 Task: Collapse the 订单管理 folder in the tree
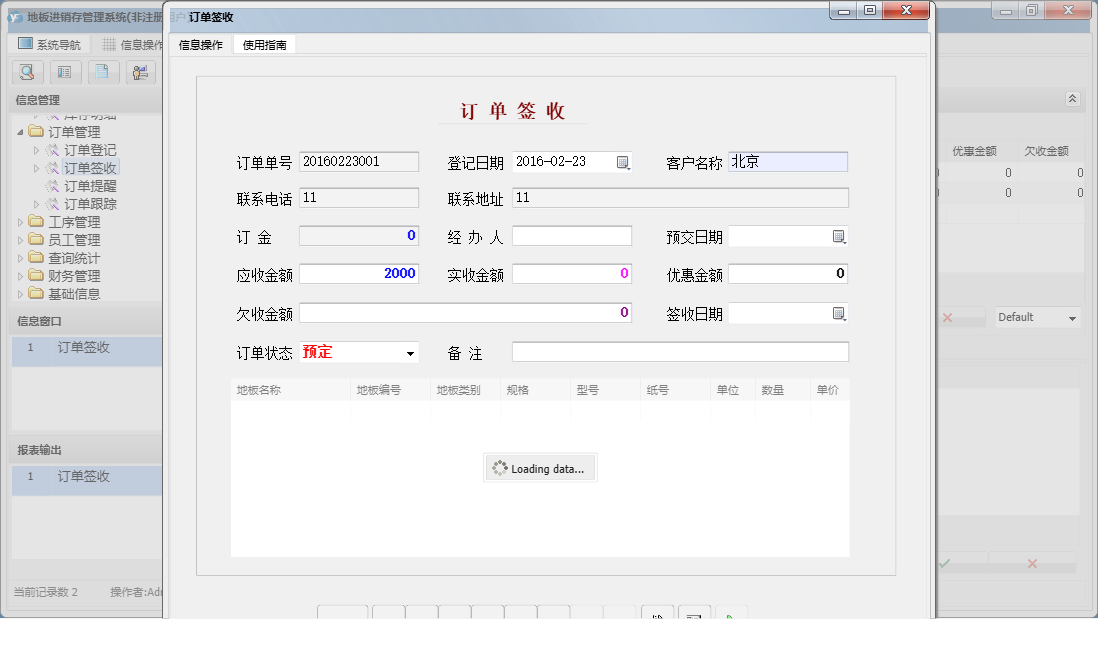[18, 131]
